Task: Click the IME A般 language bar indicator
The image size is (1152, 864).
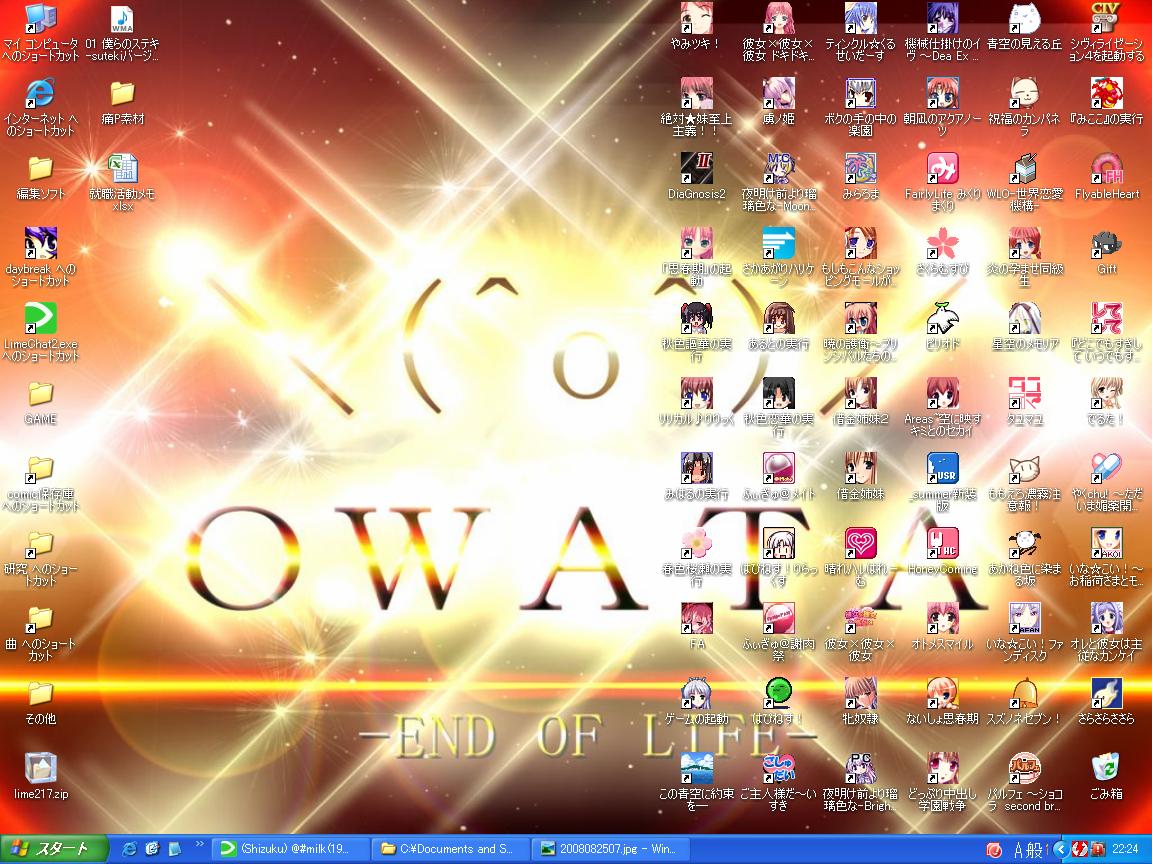Action: click(x=1029, y=850)
